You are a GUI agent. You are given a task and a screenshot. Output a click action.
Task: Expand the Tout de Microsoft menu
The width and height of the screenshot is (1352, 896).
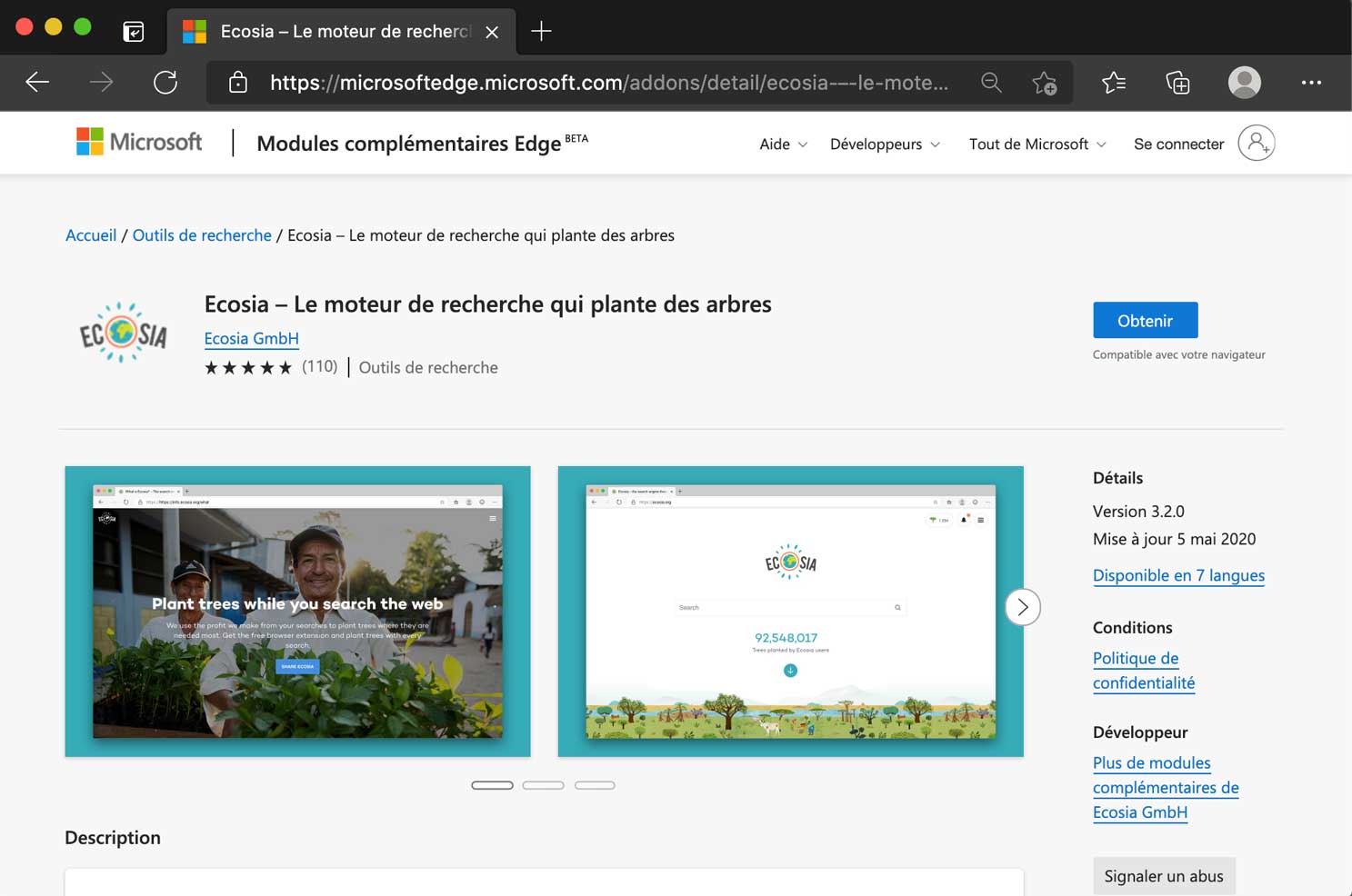(1037, 144)
